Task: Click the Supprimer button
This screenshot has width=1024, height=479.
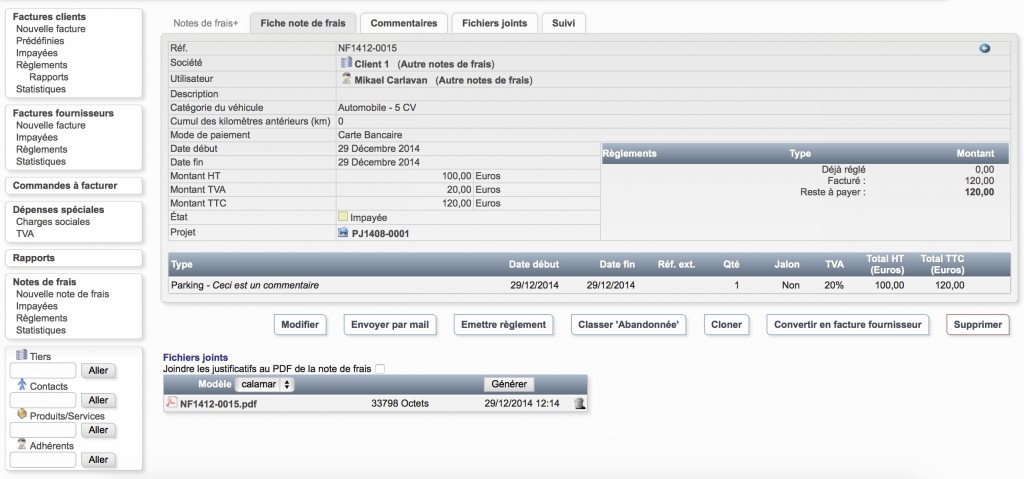Action: click(978, 325)
